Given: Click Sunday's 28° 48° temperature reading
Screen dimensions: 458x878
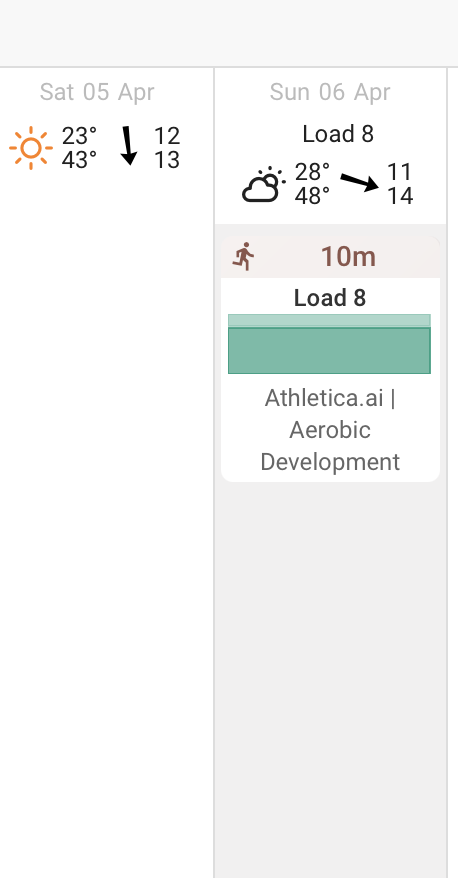Looking at the screenshot, I should pos(312,184).
